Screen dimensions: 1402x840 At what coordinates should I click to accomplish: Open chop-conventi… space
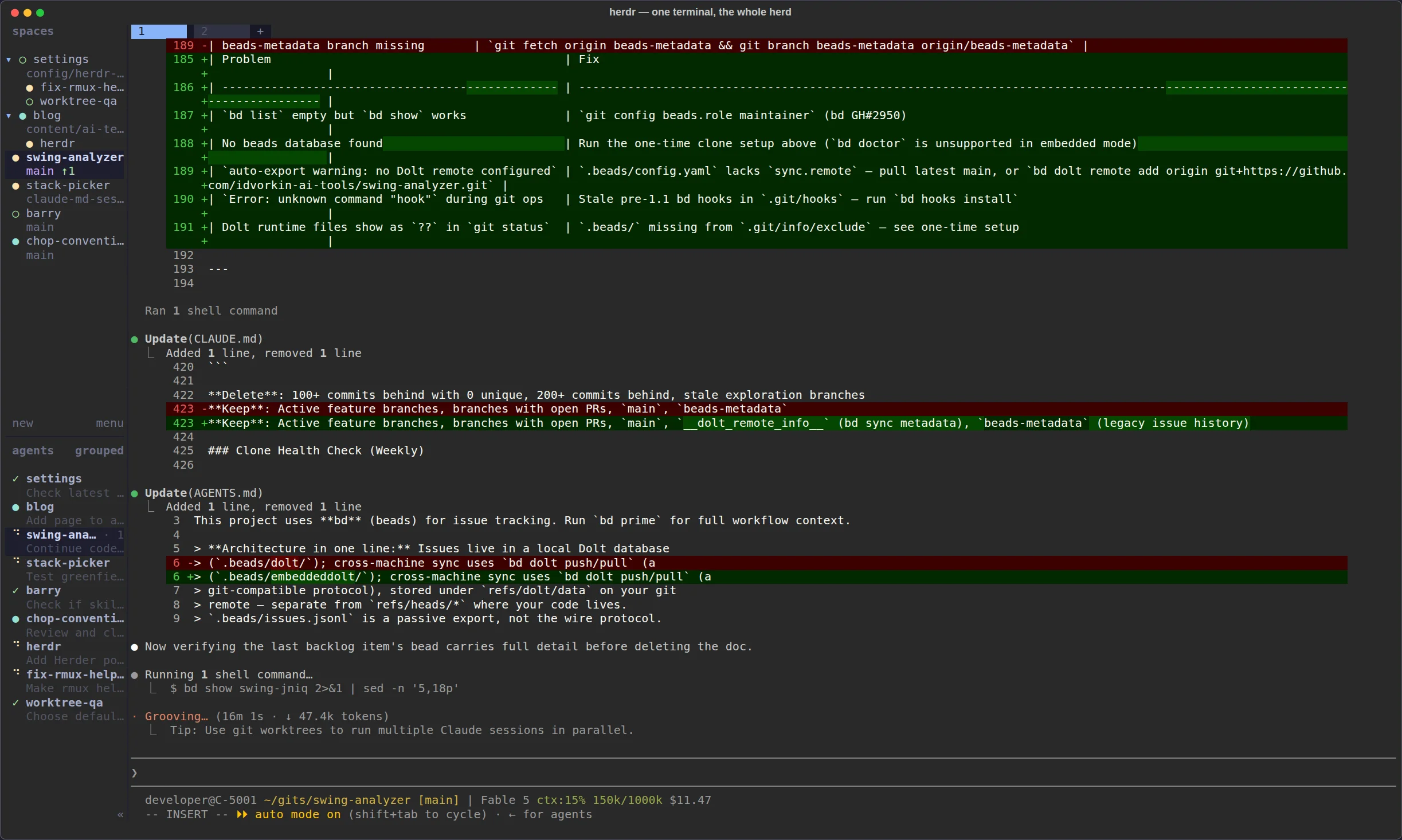[x=75, y=241]
